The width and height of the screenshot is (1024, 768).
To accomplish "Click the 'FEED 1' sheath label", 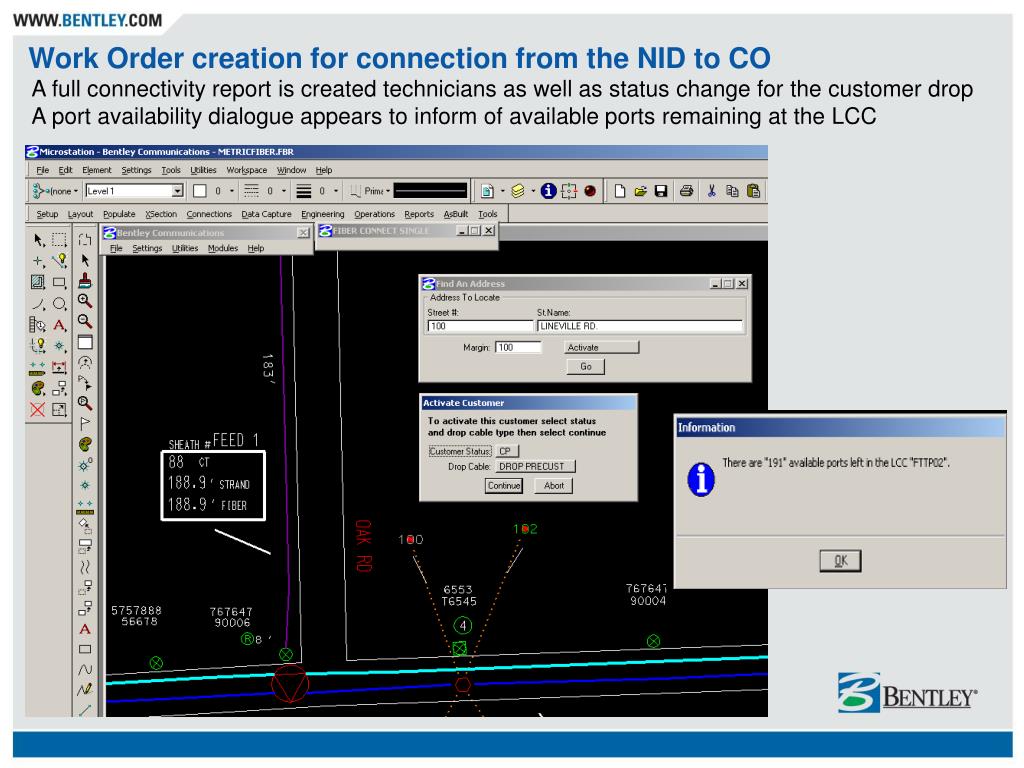I will click(x=236, y=440).
